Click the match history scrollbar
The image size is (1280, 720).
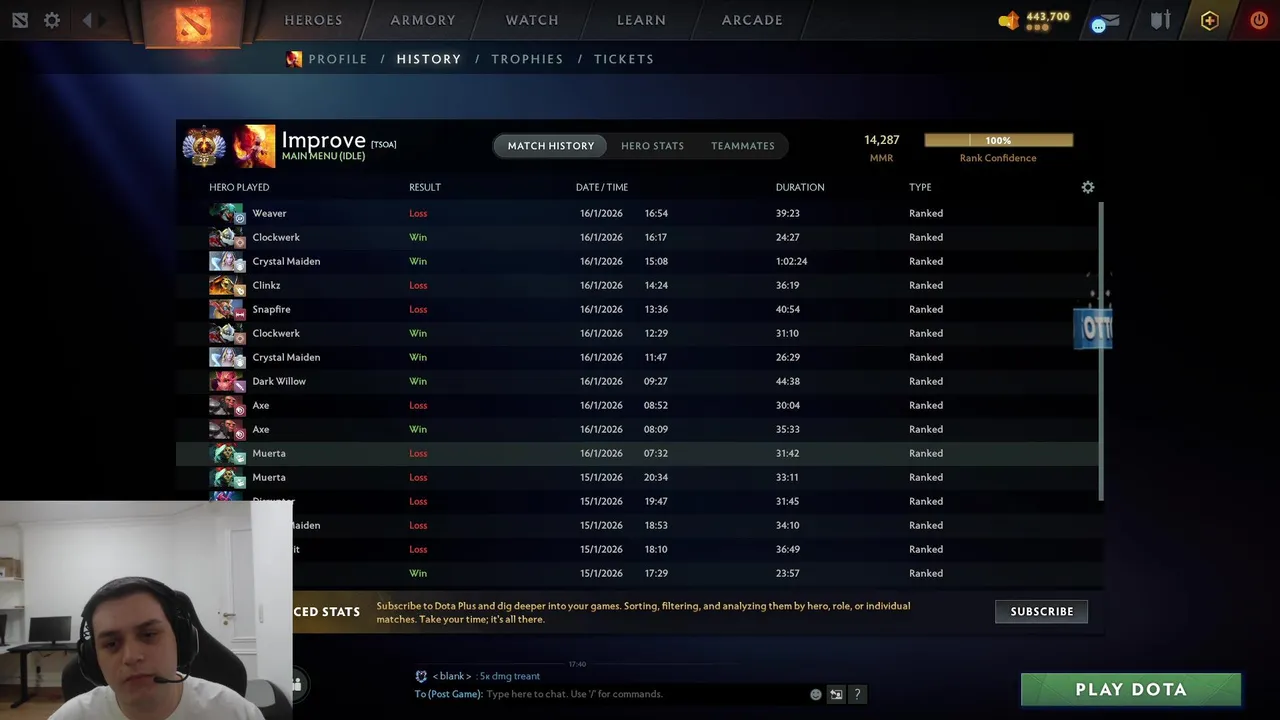[x=1101, y=350]
